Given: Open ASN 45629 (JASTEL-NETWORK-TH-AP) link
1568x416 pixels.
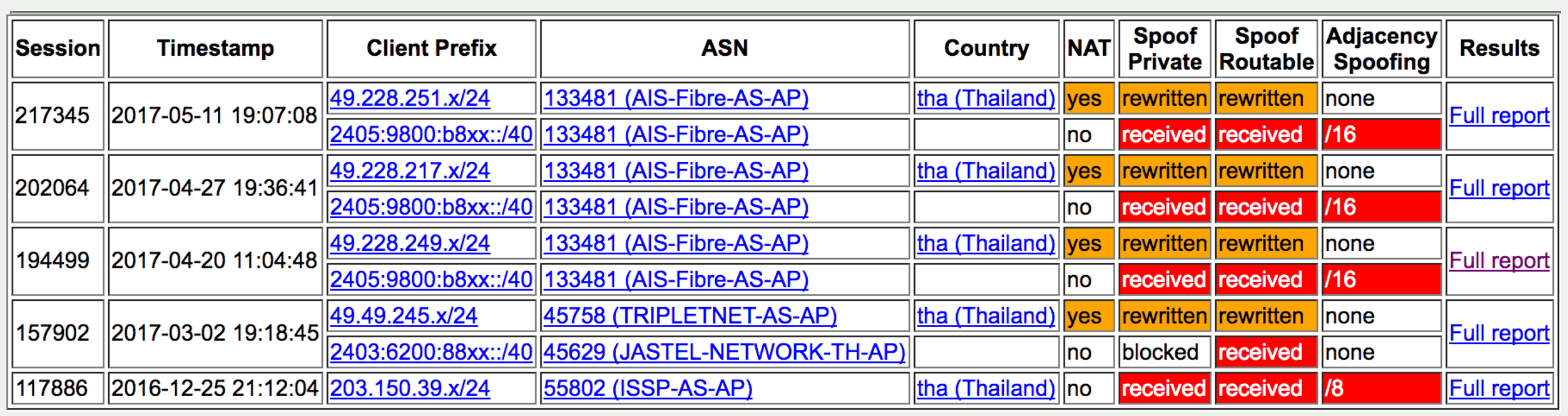Looking at the screenshot, I should pos(724,352).
